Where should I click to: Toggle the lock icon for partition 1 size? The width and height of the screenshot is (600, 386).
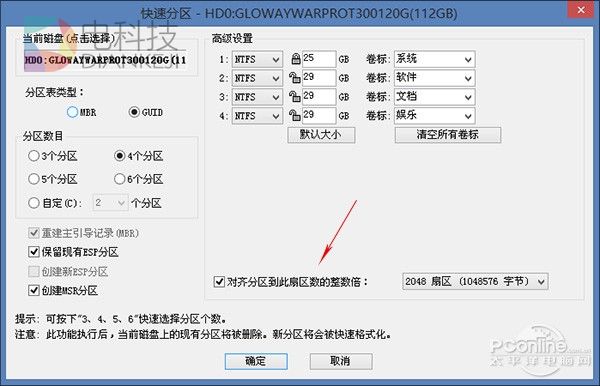[x=295, y=59]
